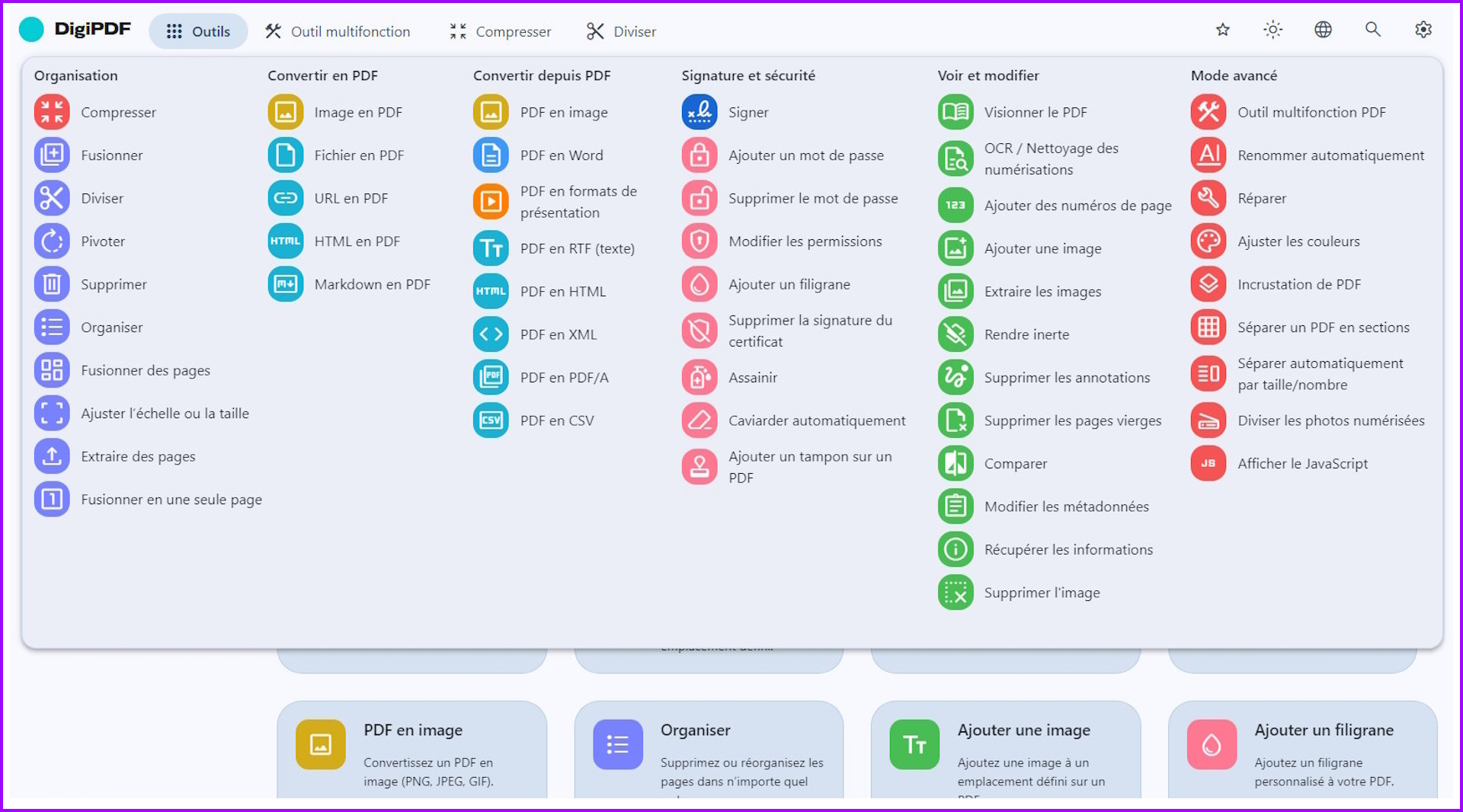Open the language globe selector
Screen dimensions: 1463x812
[x=1323, y=30]
